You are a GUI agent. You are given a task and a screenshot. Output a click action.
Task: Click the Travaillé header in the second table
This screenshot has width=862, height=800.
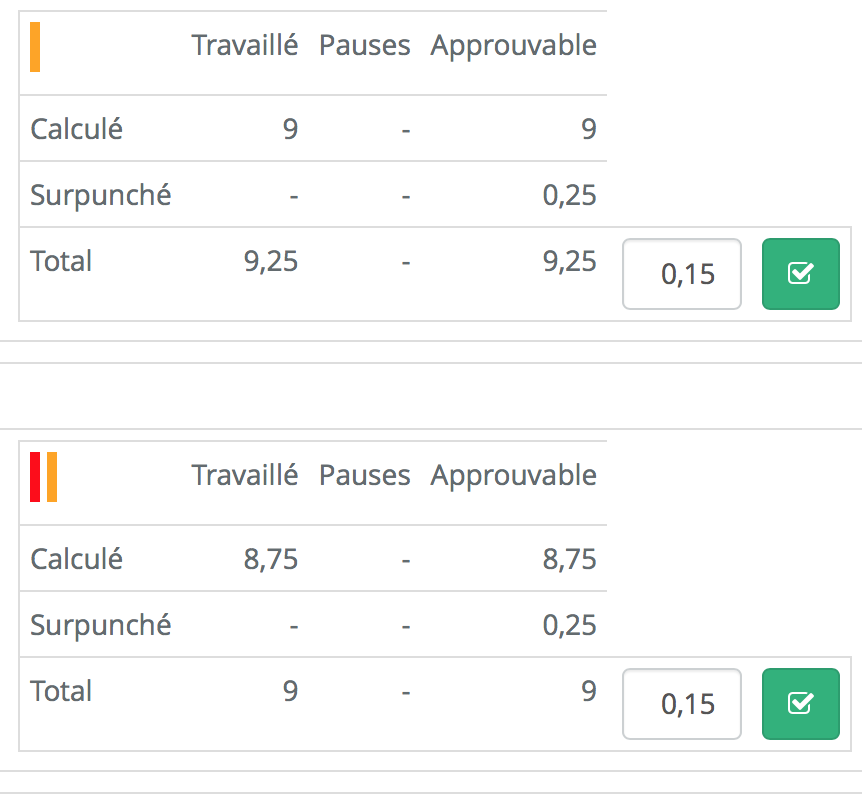[245, 475]
